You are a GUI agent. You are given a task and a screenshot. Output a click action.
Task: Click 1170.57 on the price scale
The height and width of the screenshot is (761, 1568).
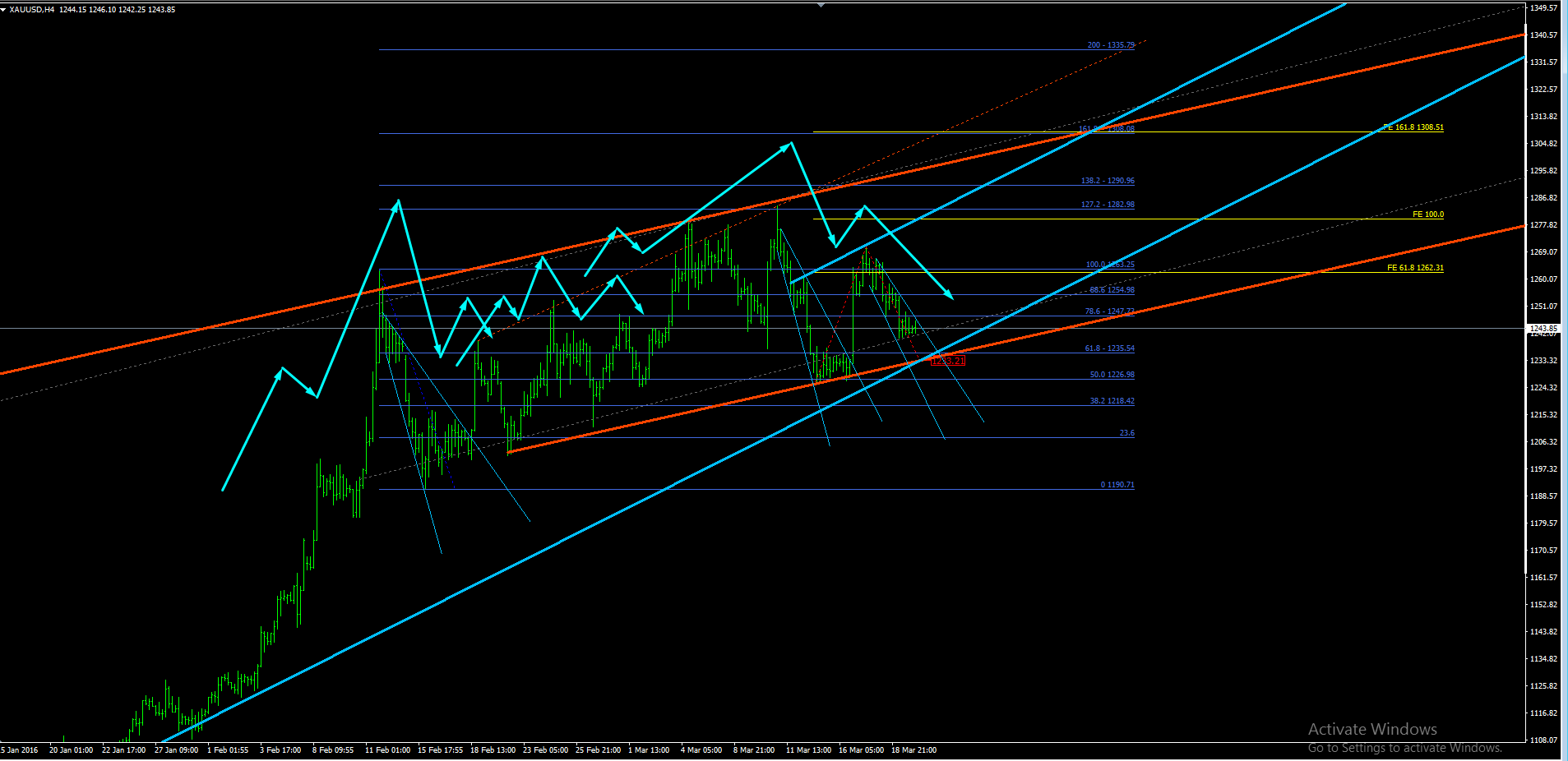pyautogui.click(x=1543, y=551)
